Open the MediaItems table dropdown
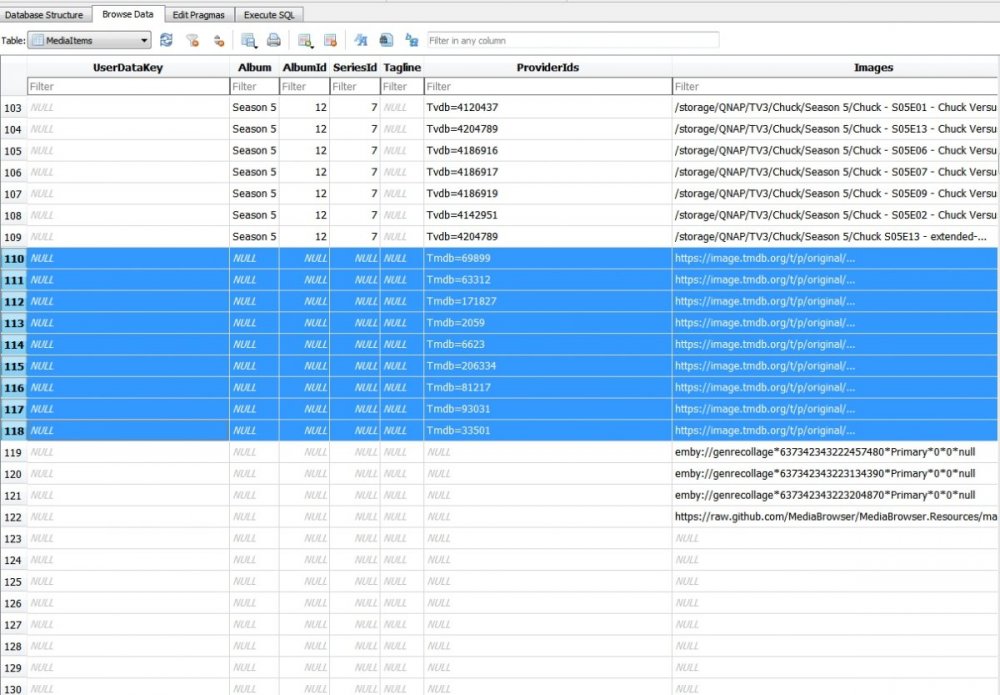1000x695 pixels. tap(90, 40)
